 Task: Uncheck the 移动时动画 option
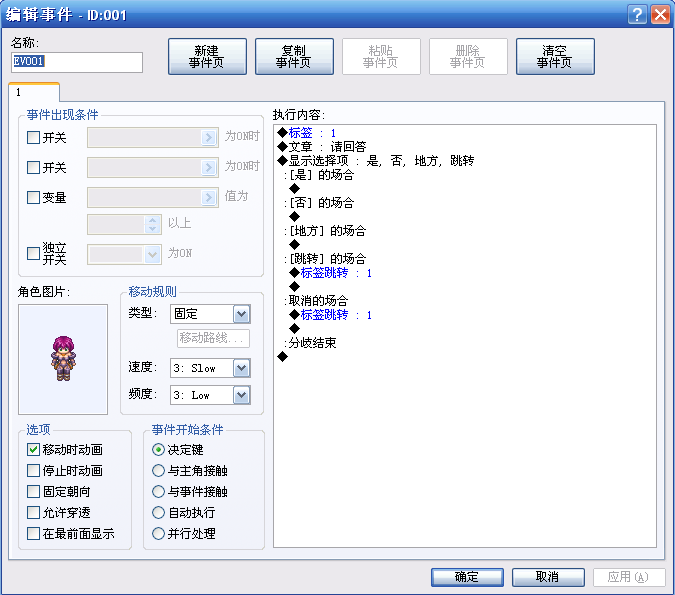pyautogui.click(x=33, y=449)
